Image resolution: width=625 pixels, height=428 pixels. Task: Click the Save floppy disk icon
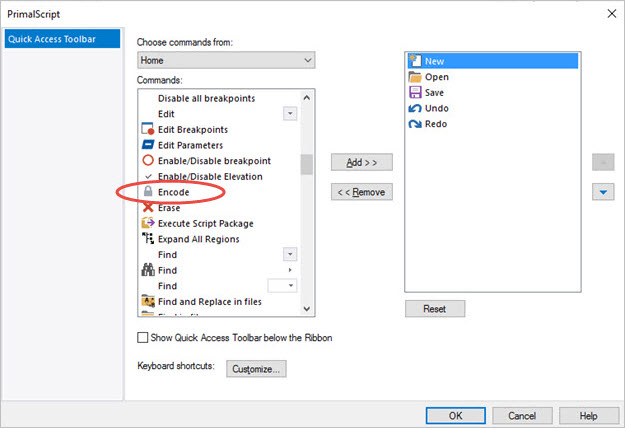tap(415, 92)
